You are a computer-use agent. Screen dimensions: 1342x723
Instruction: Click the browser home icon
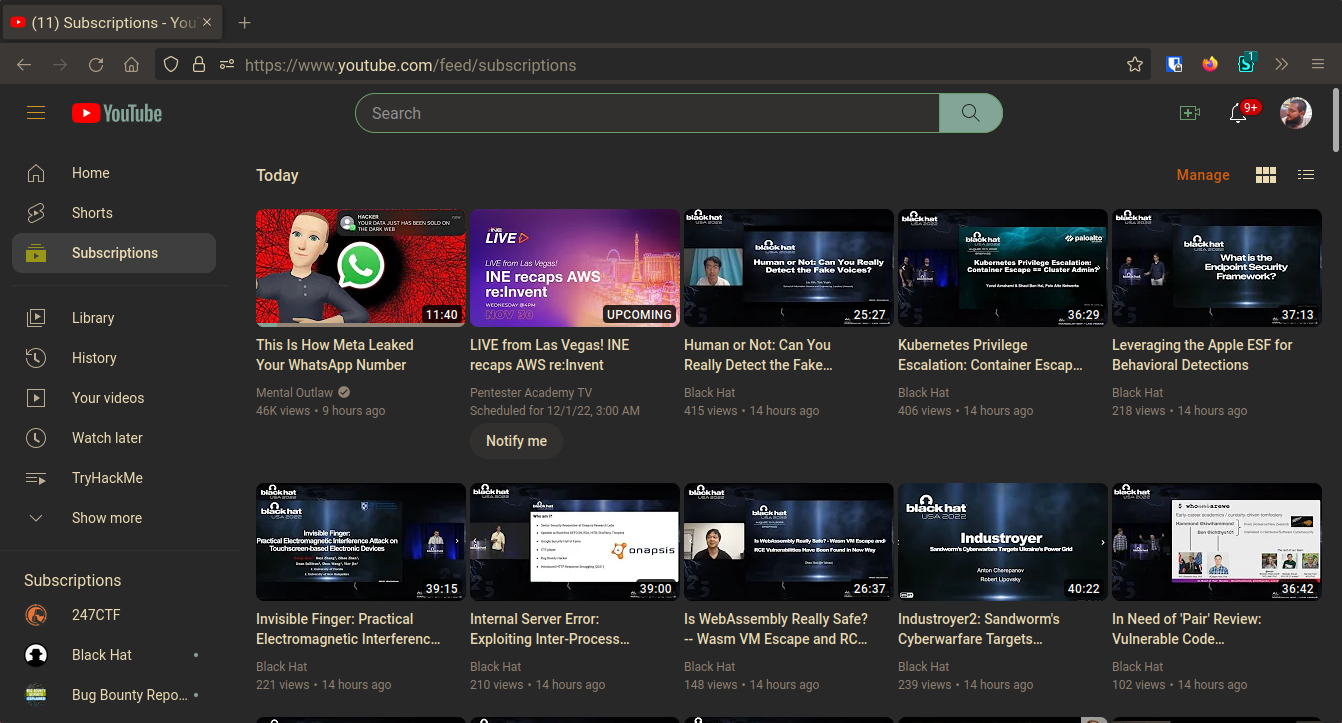click(x=131, y=65)
